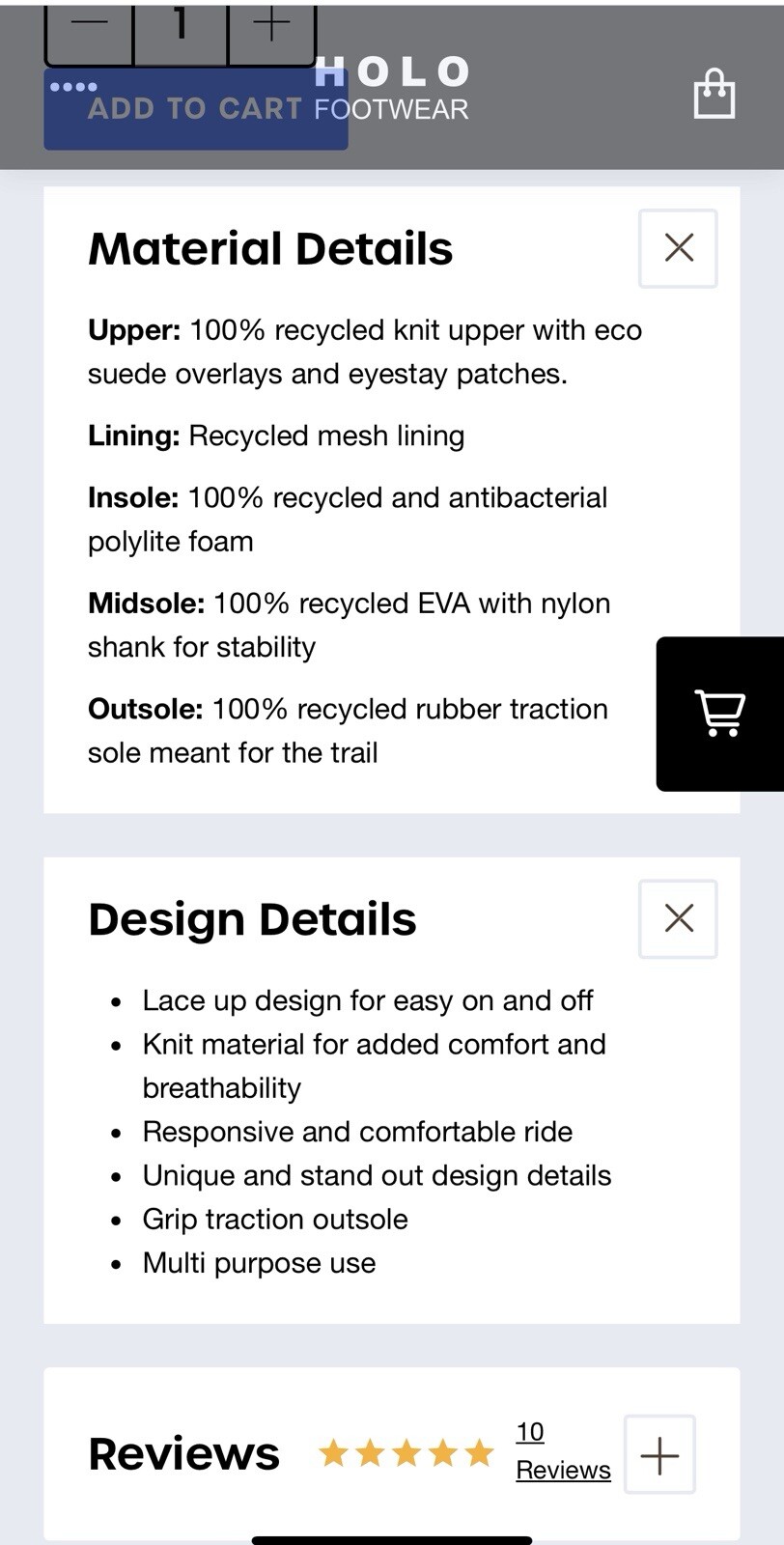Screen dimensions: 784x1545
Task: Collapse the Design Details section
Action: pos(678,918)
